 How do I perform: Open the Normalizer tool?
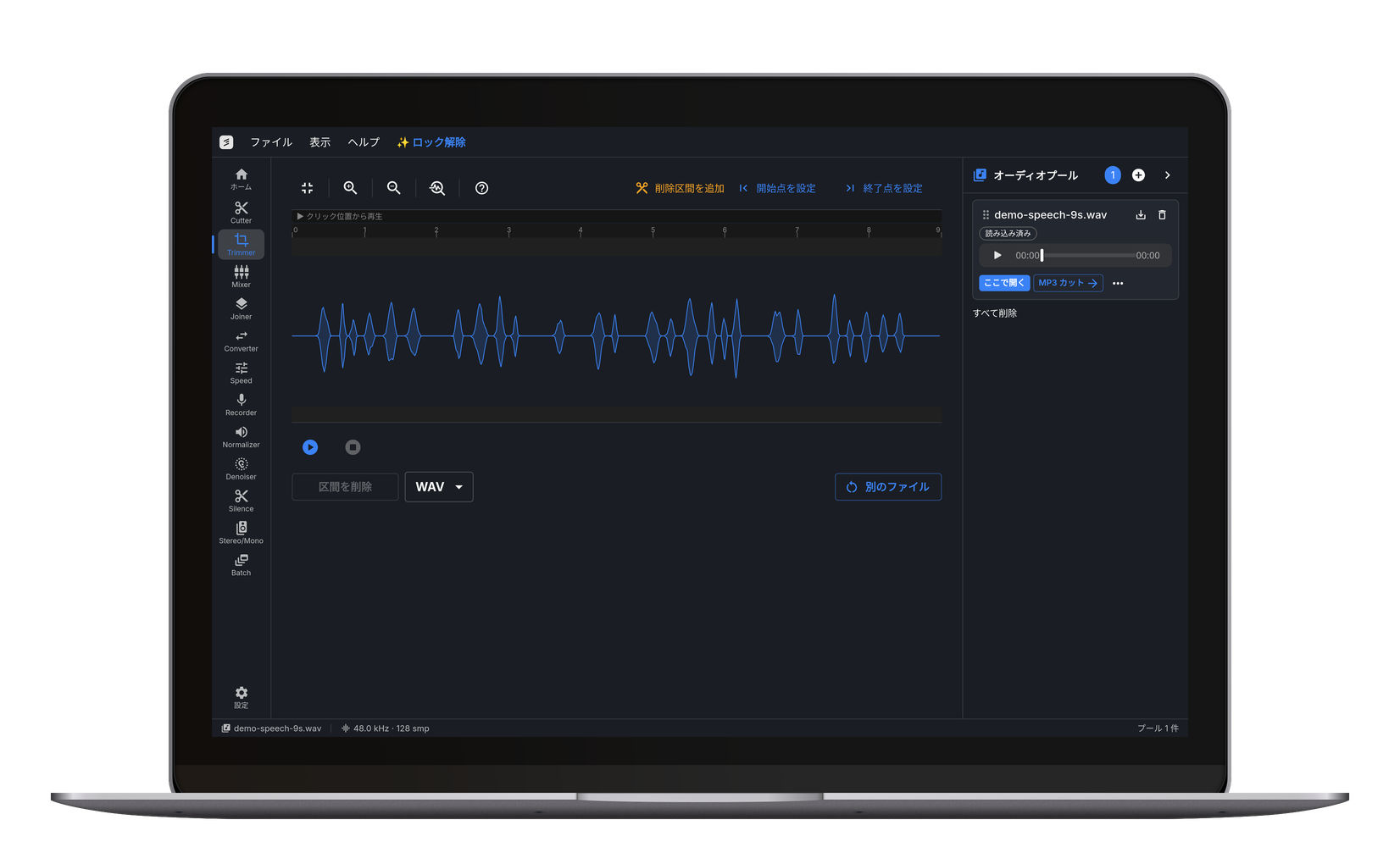241,437
